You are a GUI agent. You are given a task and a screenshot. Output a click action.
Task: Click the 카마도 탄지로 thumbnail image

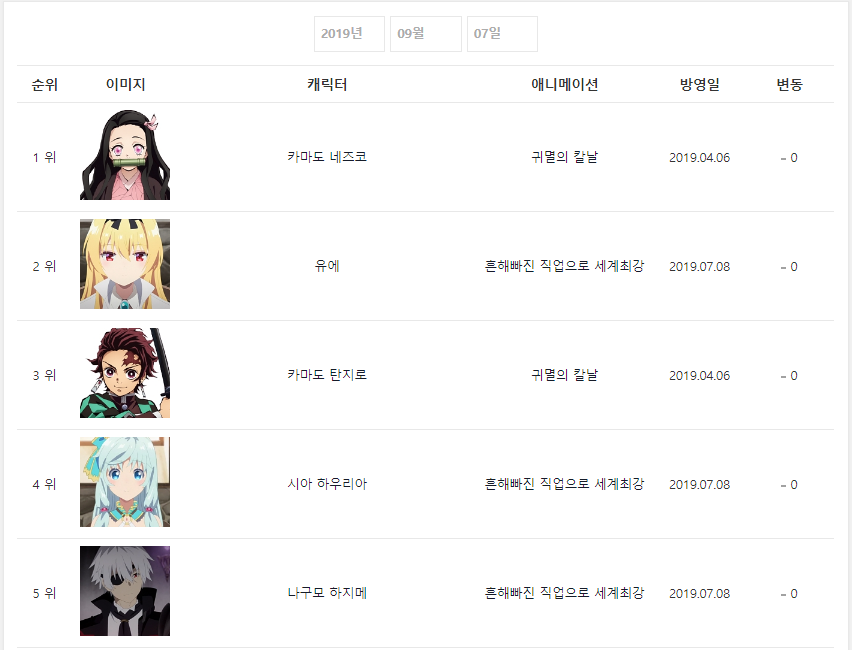click(x=125, y=373)
